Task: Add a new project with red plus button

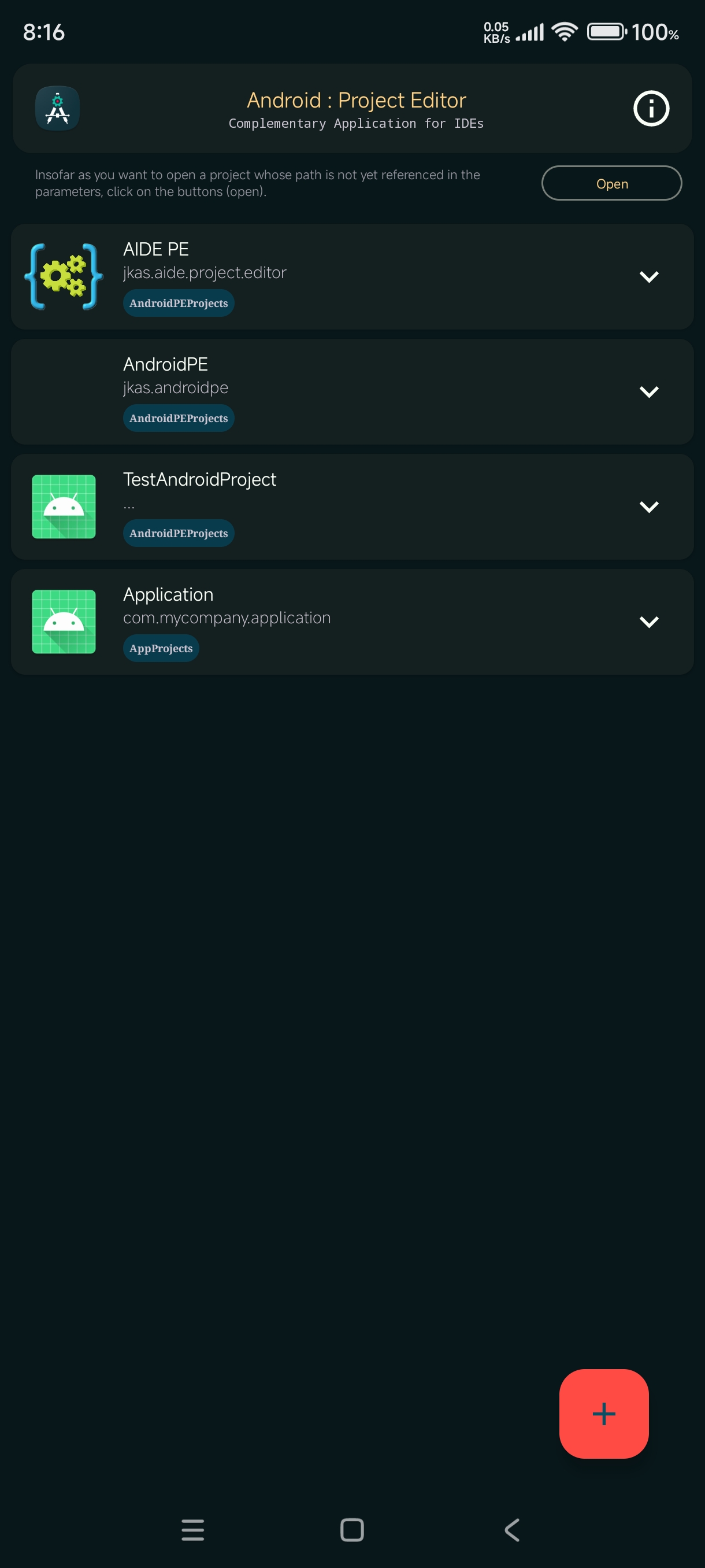Action: (x=603, y=1414)
